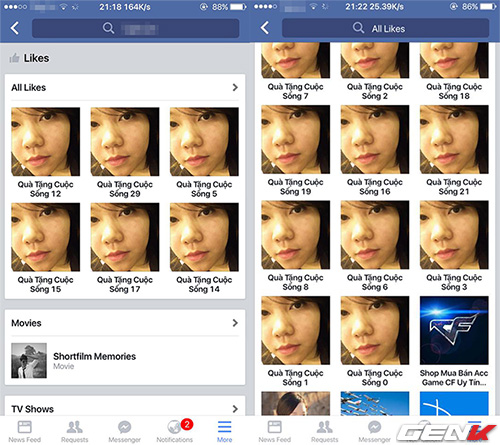Open Messenger tab on right screen
500x445 pixels.
[375, 431]
